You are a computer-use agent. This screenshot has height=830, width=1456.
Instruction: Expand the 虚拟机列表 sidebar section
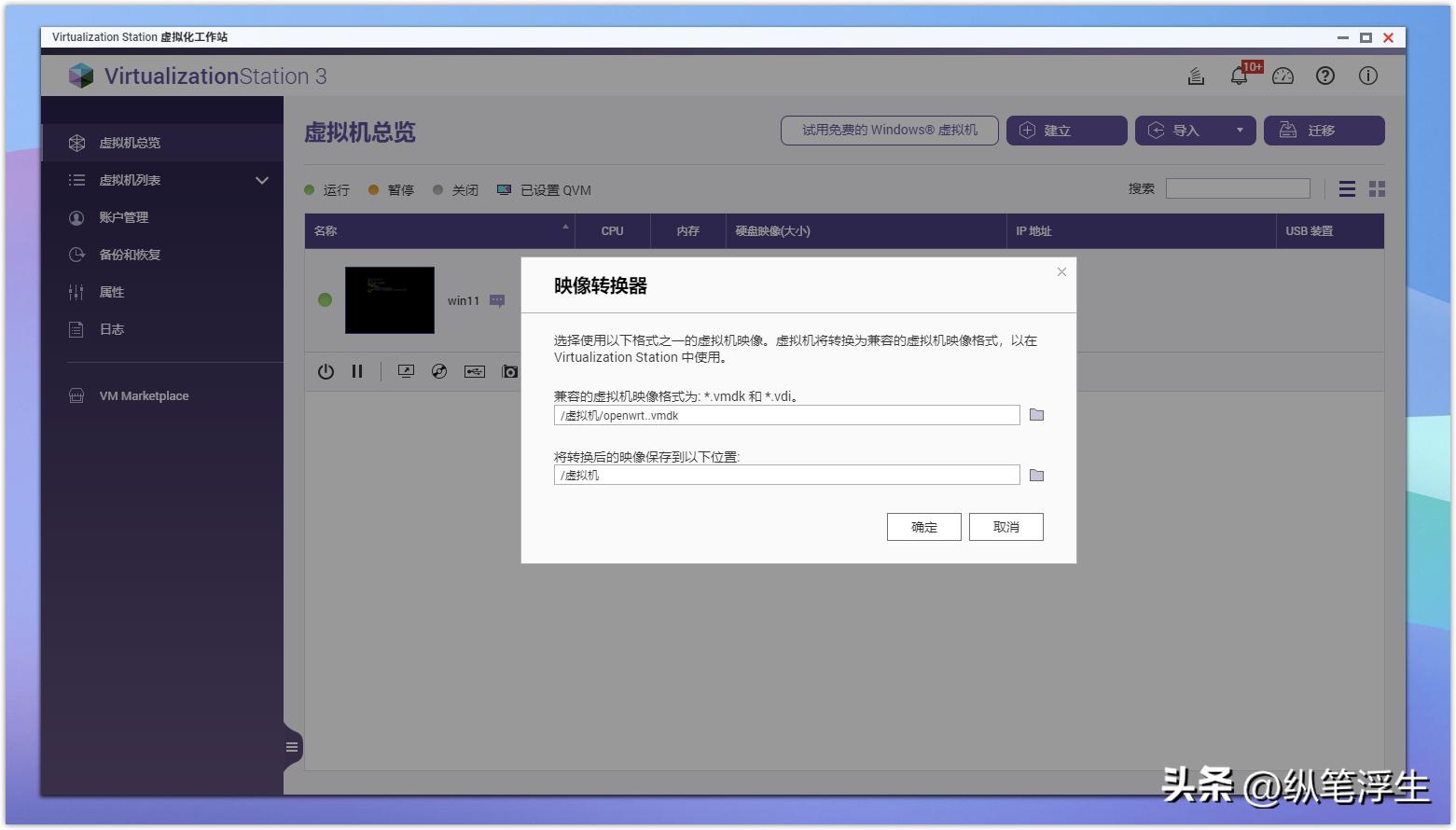click(262, 180)
